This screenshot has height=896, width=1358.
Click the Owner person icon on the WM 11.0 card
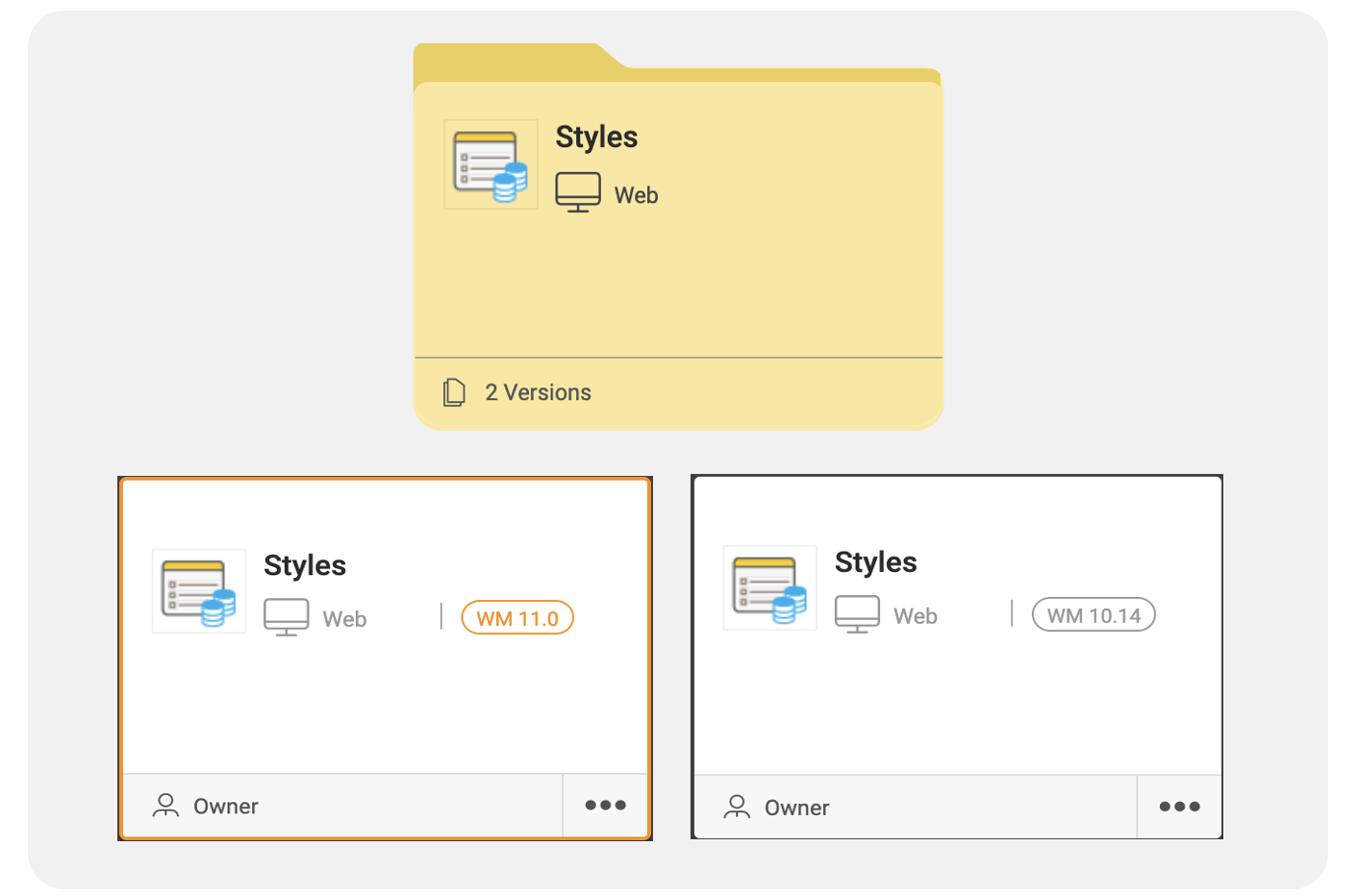click(165, 806)
